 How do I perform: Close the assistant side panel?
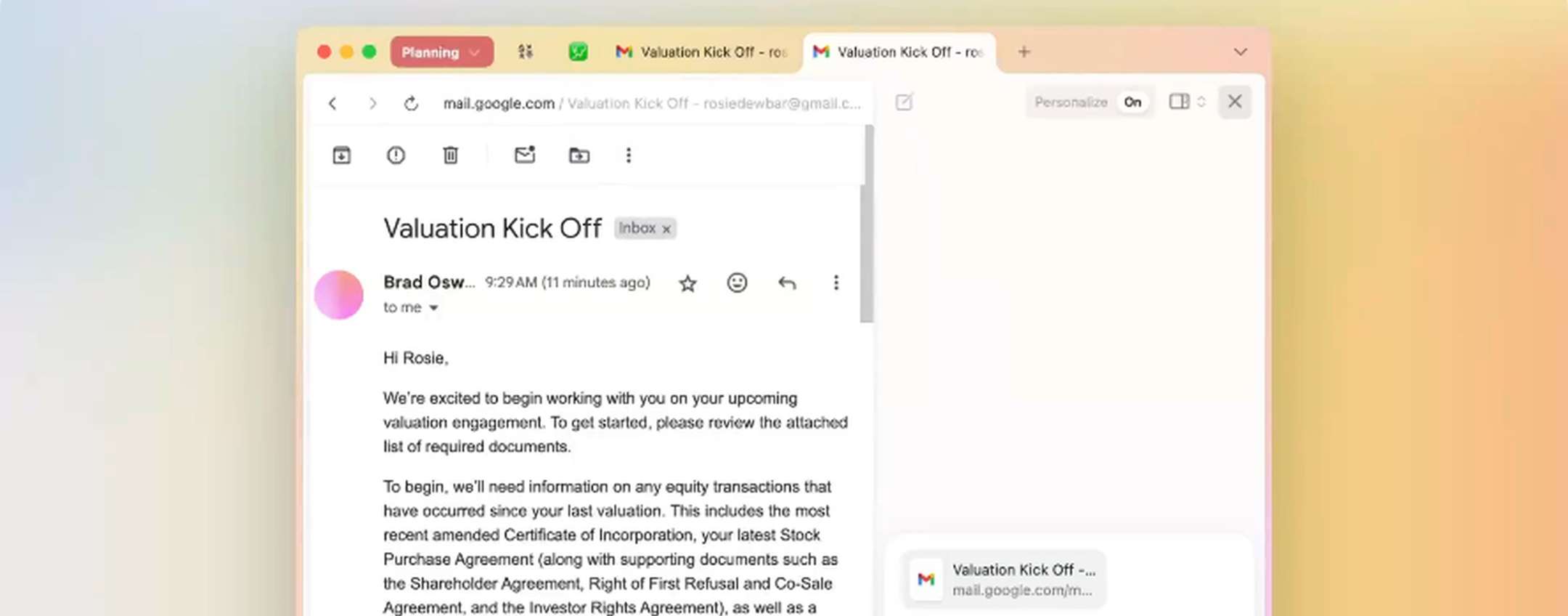pyautogui.click(x=1235, y=102)
